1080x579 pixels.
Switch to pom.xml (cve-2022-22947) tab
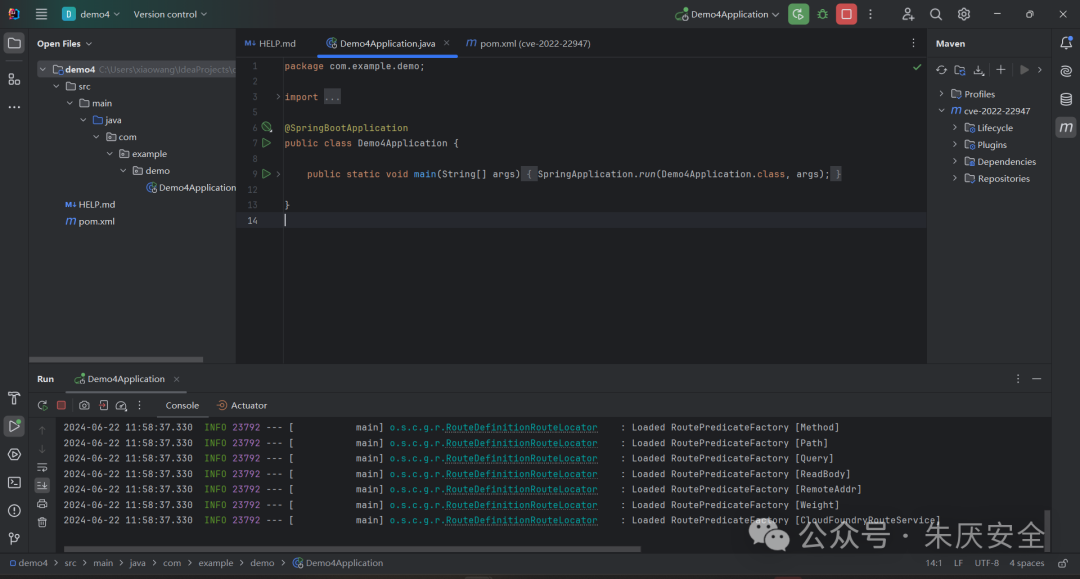528,43
